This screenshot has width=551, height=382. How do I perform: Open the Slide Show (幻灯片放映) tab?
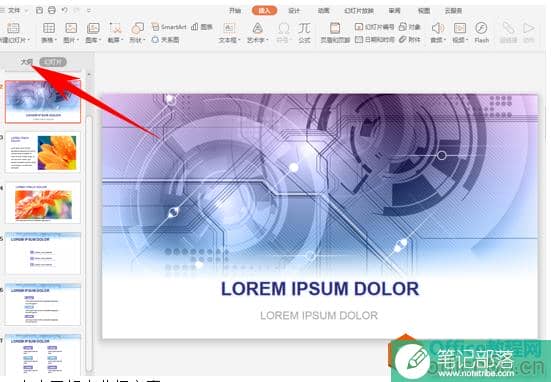click(x=359, y=11)
